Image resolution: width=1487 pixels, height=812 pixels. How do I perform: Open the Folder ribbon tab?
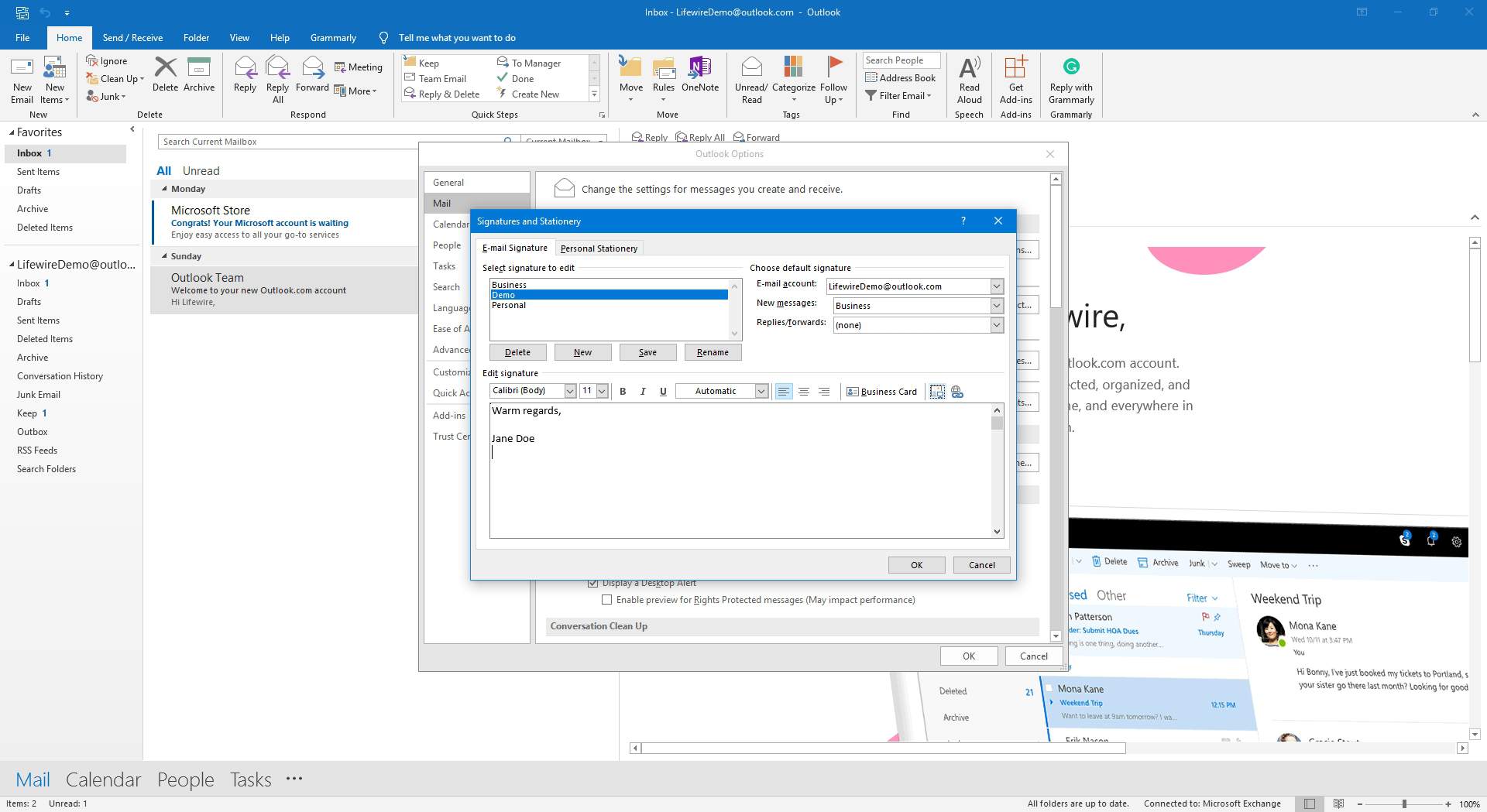coord(196,37)
